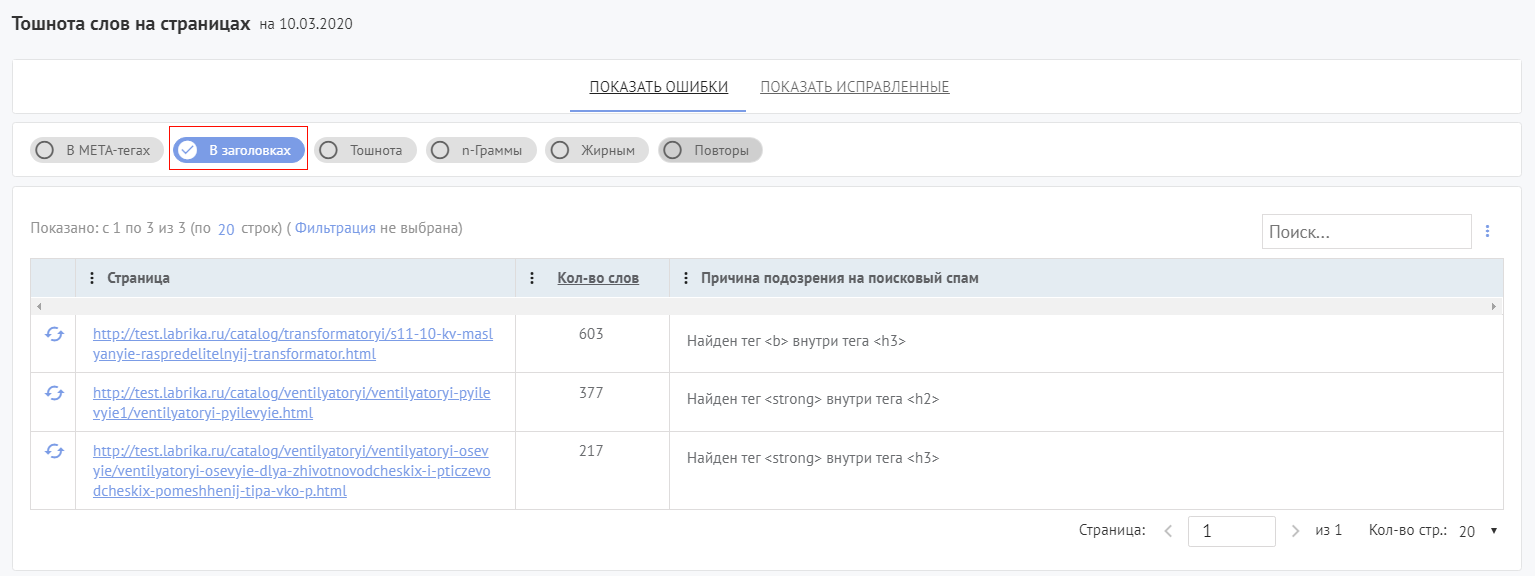The width and height of the screenshot is (1535, 576).
Task: Open the Причина подозрения column menu dots
Action: pyautogui.click(x=686, y=278)
